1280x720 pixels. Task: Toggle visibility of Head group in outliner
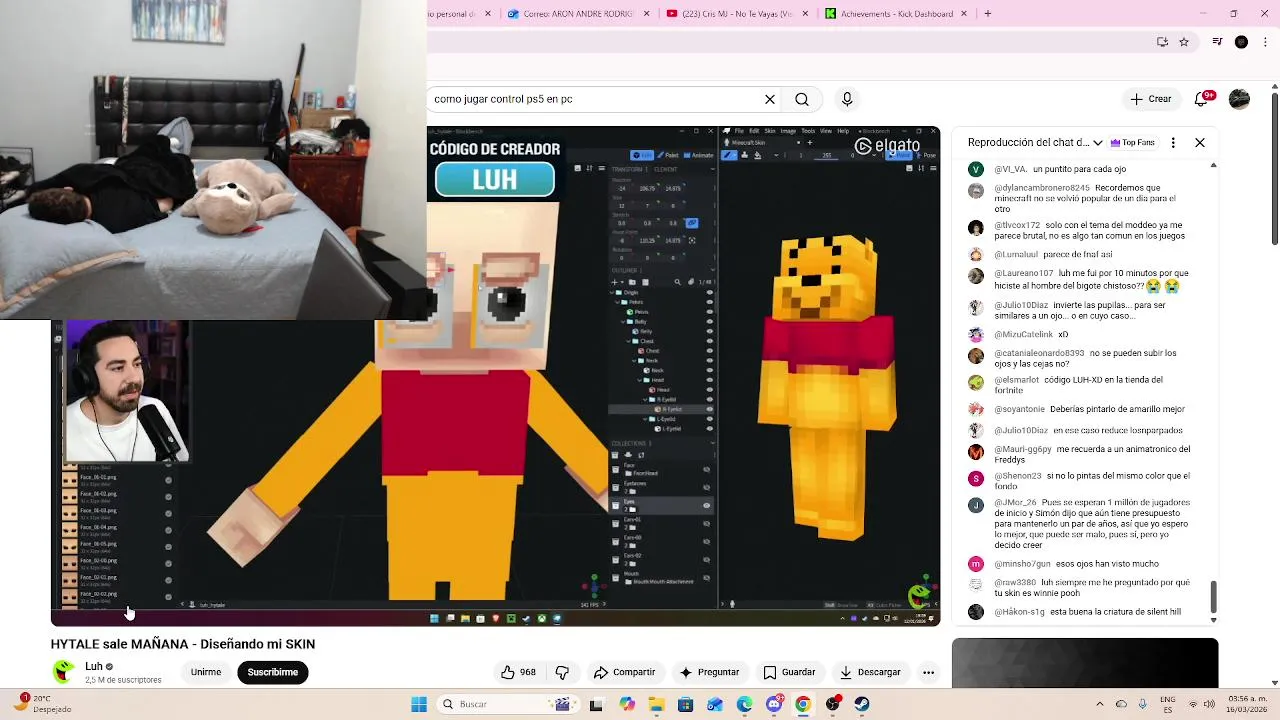pyautogui.click(x=710, y=380)
